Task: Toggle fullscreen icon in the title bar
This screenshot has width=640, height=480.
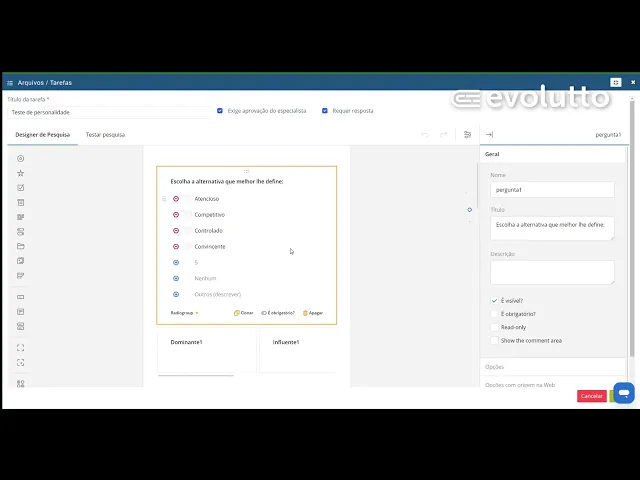Action: pos(616,82)
